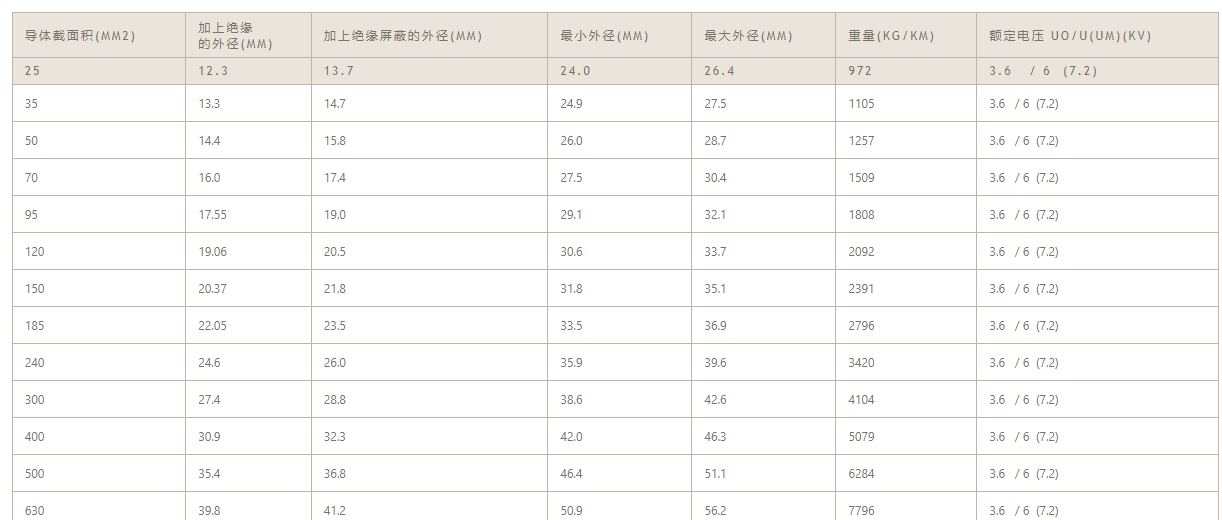
Task: Select the cell with conductor area 25
Action: 99,71
